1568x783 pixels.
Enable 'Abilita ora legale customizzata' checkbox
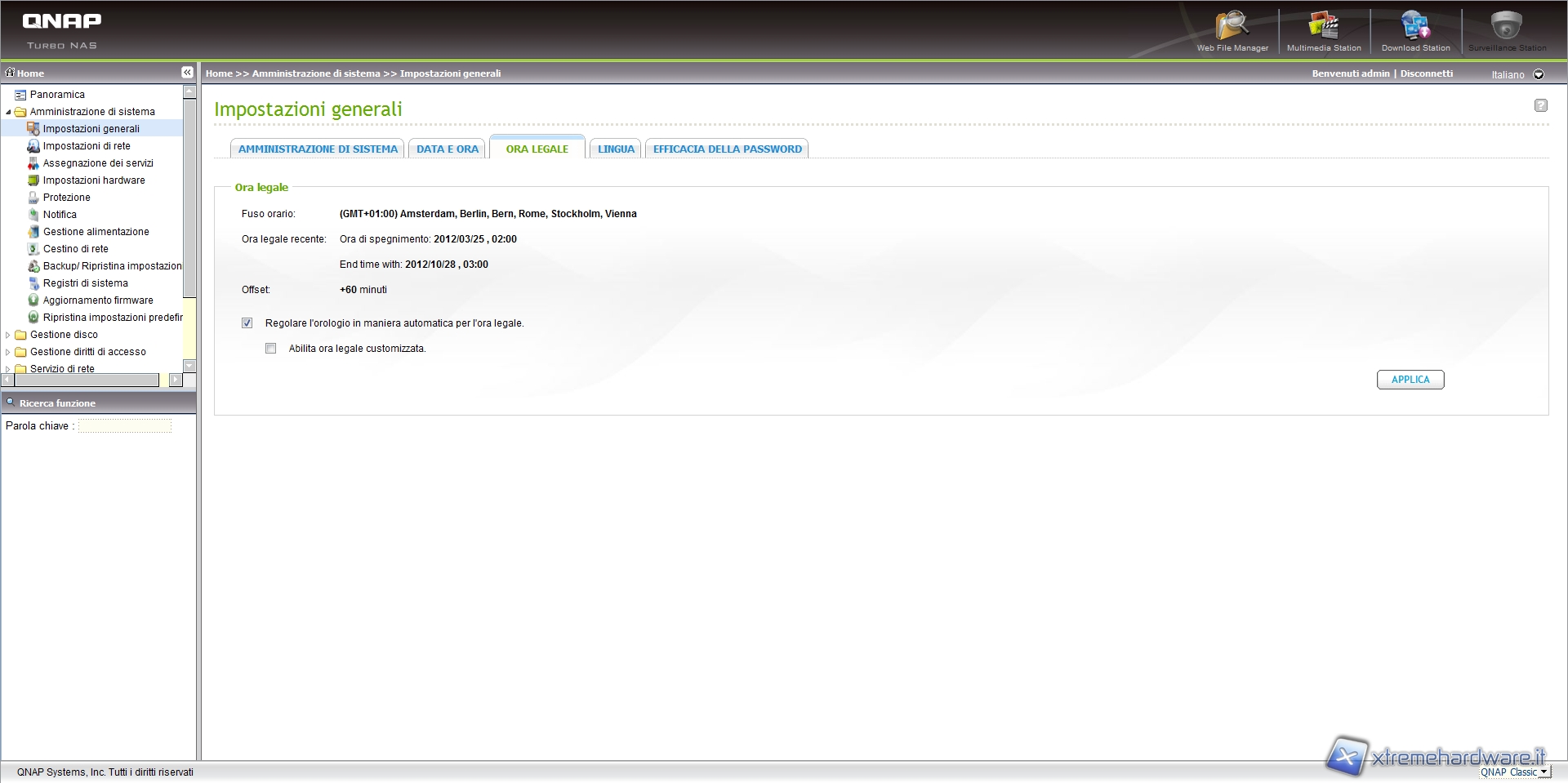coord(271,349)
